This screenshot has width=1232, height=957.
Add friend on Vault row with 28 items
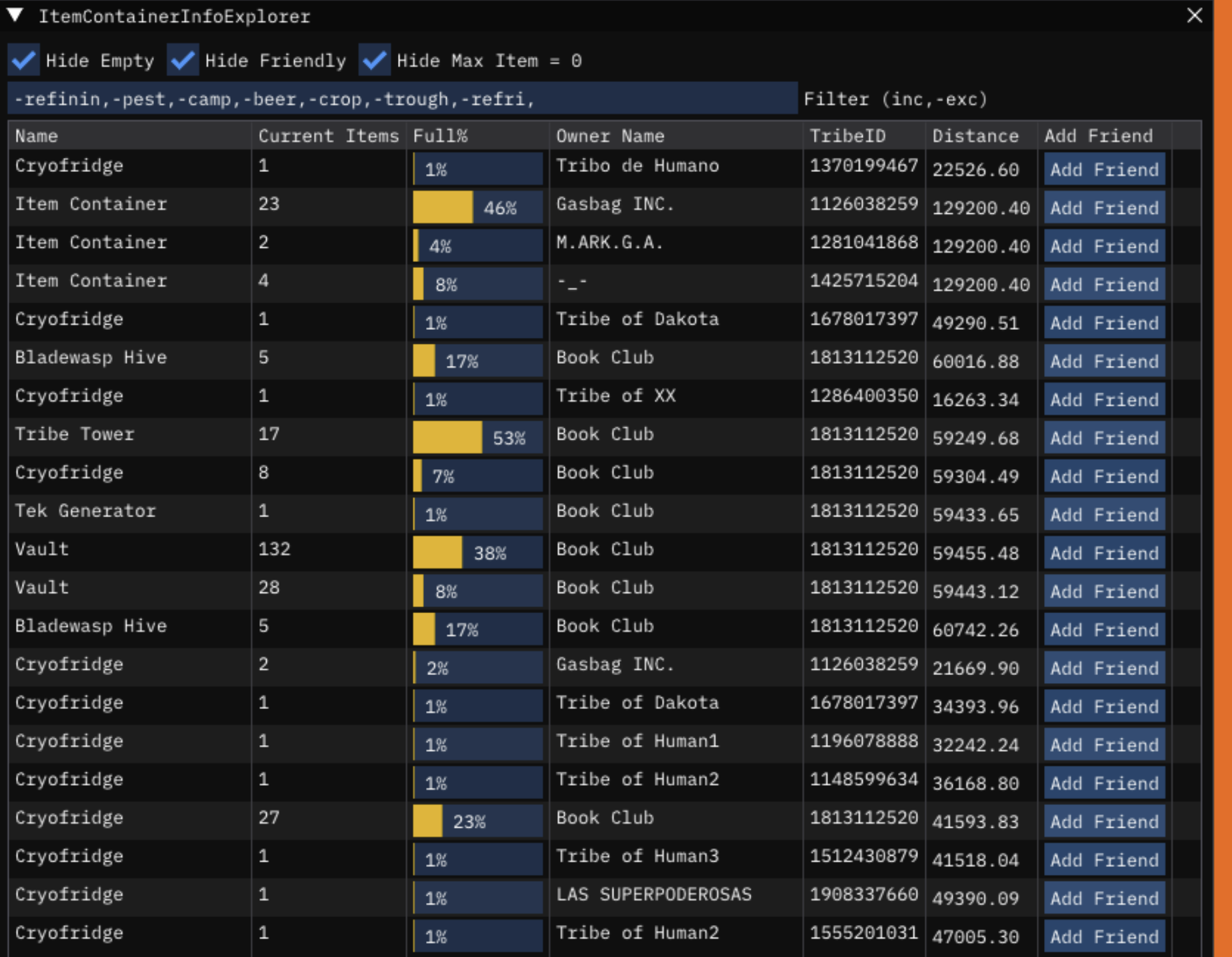[x=1105, y=591]
